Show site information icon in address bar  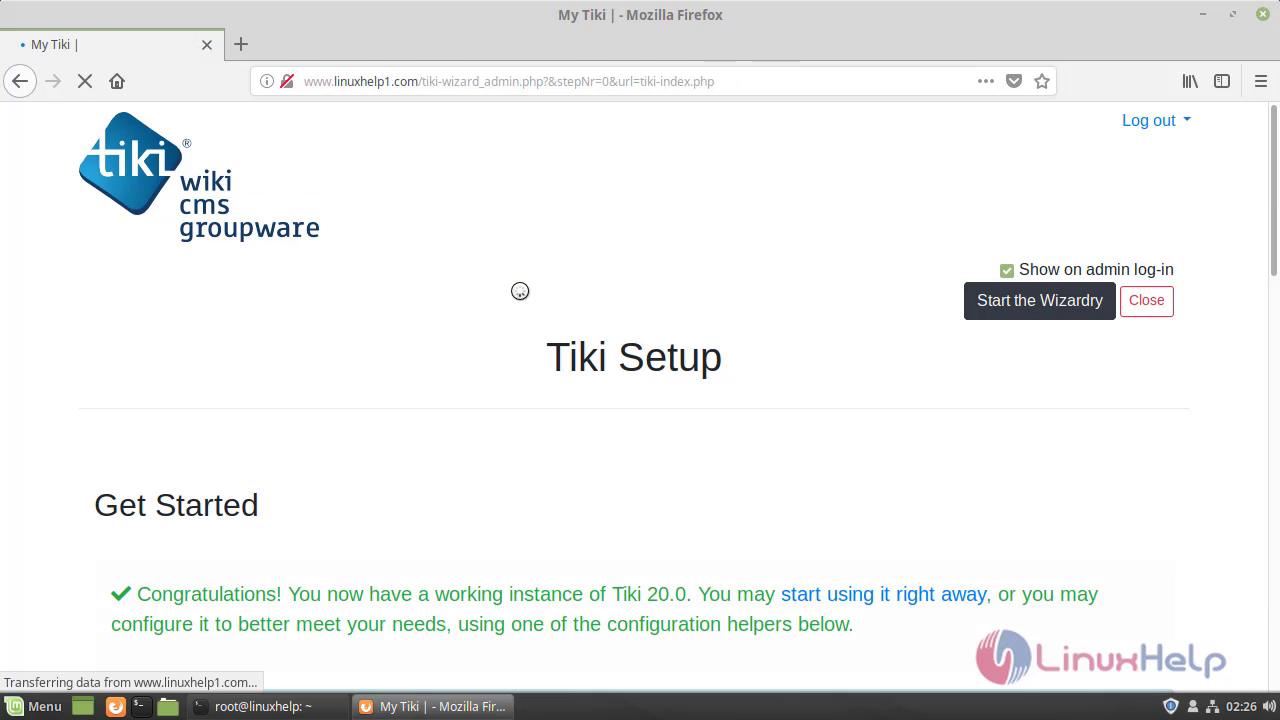coord(267,81)
